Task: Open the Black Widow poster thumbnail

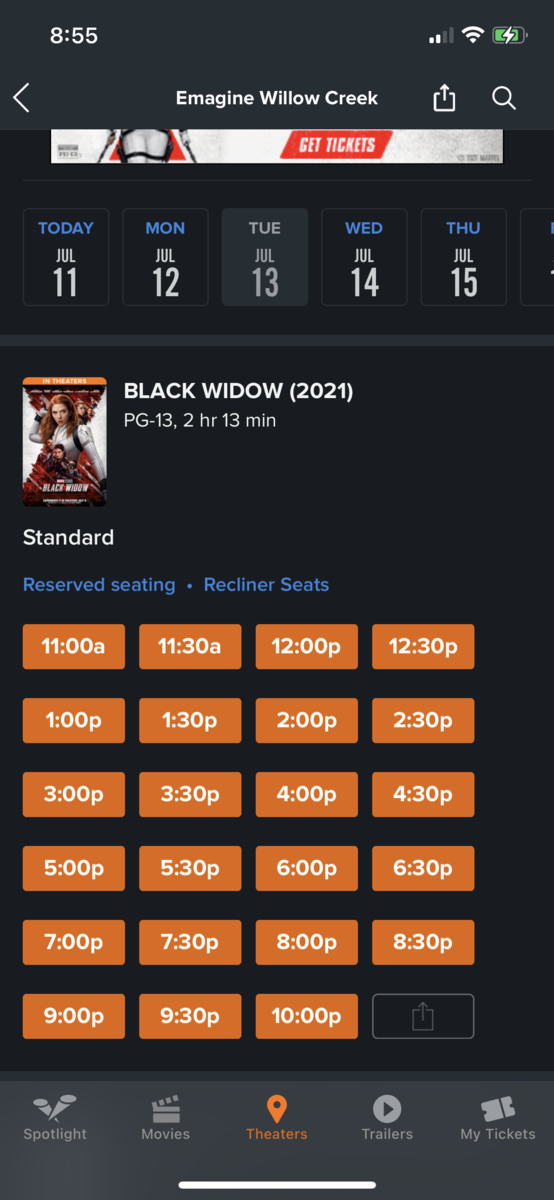Action: pos(64,441)
